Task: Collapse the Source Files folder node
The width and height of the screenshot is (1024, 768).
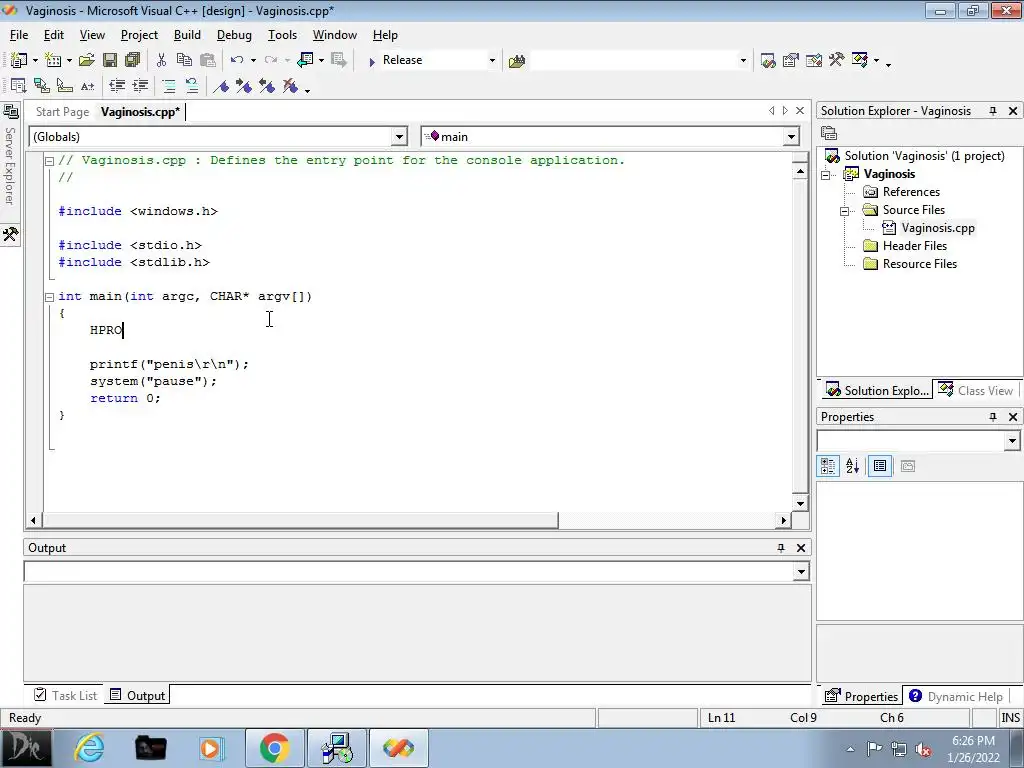Action: pos(844,211)
